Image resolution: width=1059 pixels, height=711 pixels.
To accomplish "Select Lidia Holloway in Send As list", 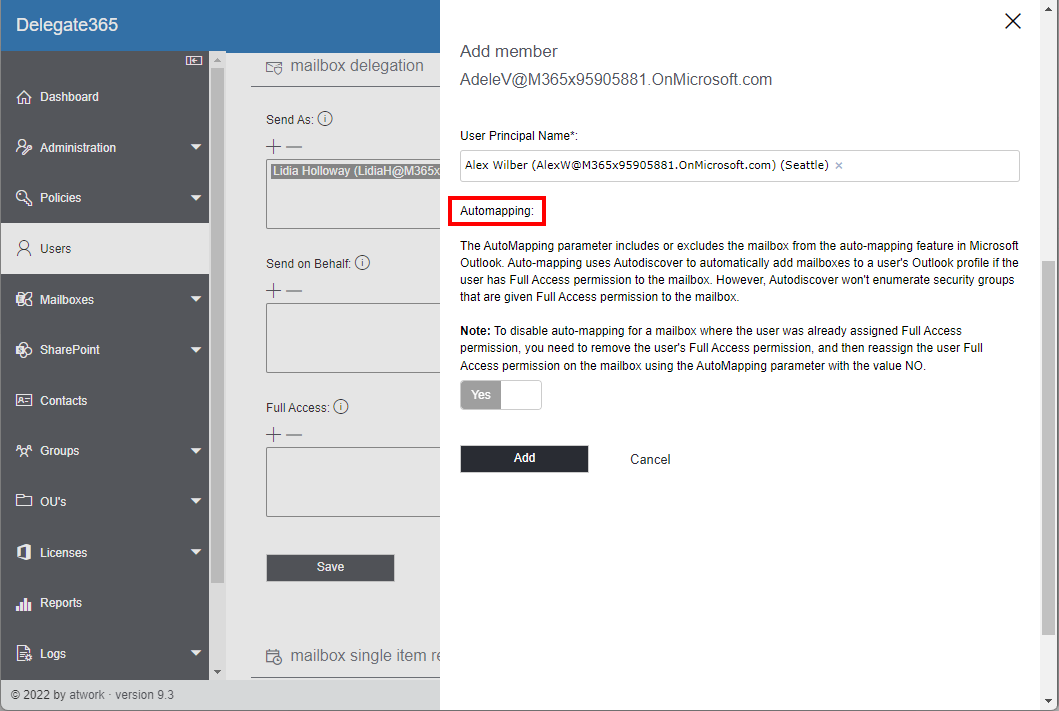I will click(356, 171).
